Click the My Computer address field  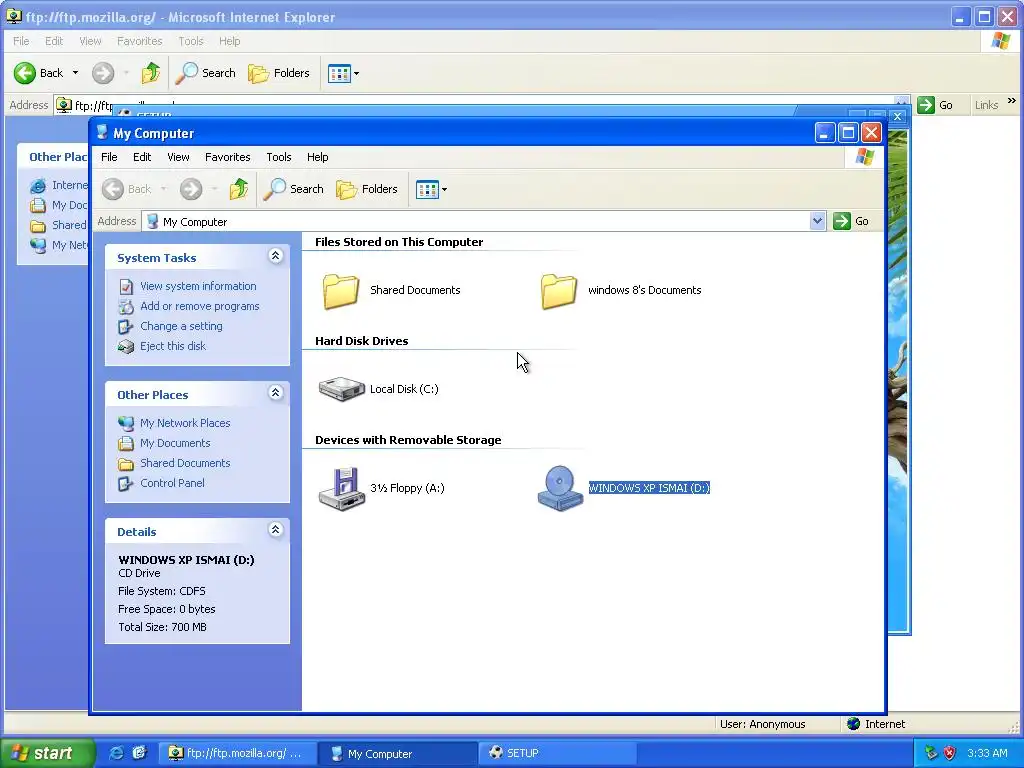pyautogui.click(x=476, y=221)
